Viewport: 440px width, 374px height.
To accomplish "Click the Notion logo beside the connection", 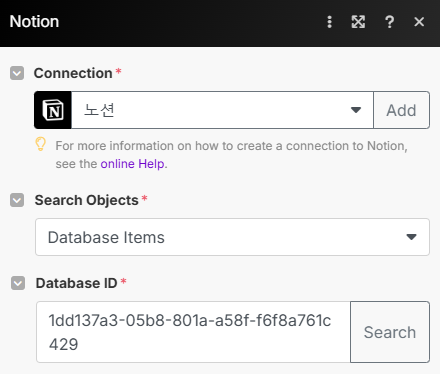I will click(53, 110).
